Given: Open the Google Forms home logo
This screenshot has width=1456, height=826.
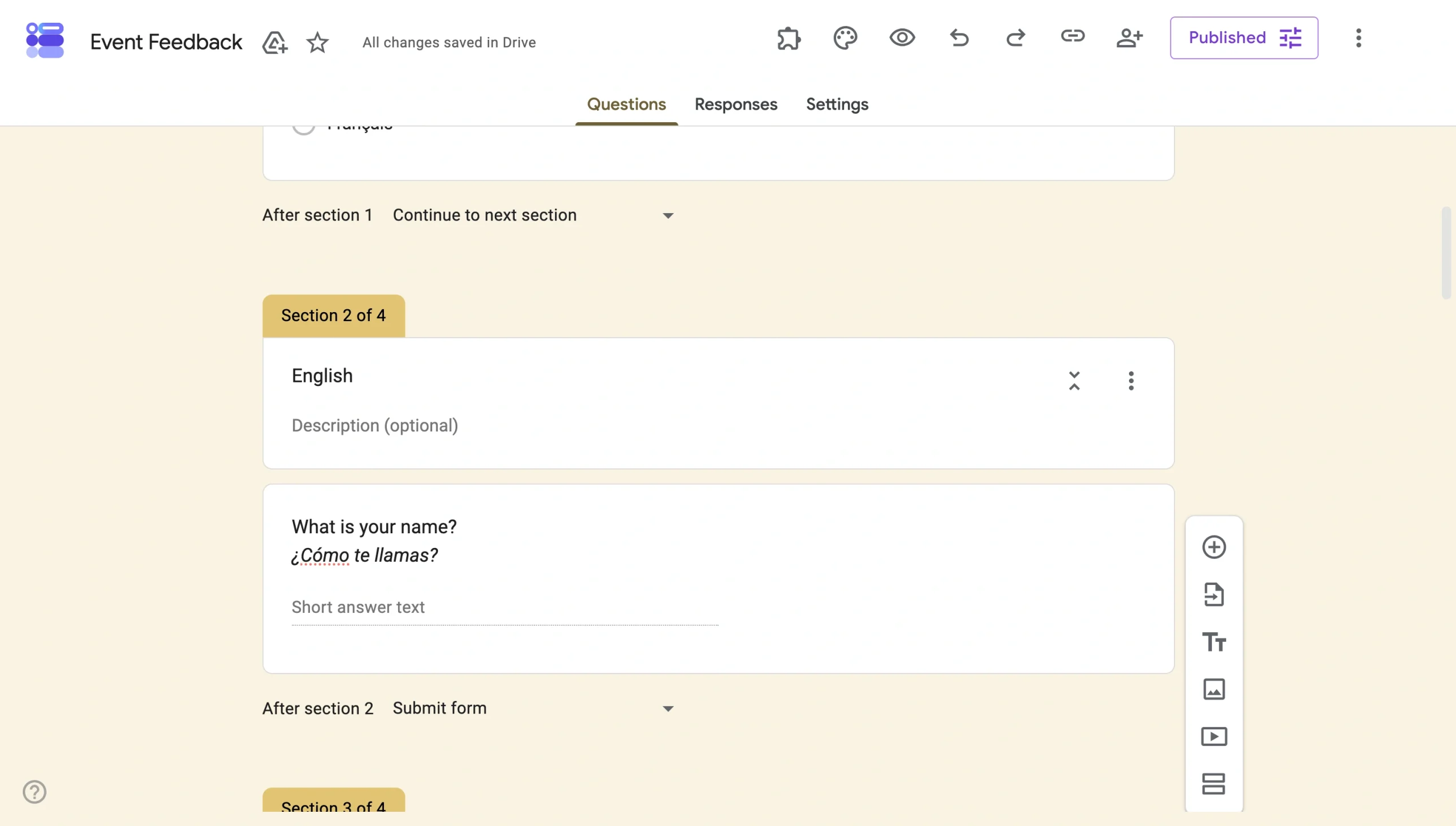Looking at the screenshot, I should click(45, 40).
